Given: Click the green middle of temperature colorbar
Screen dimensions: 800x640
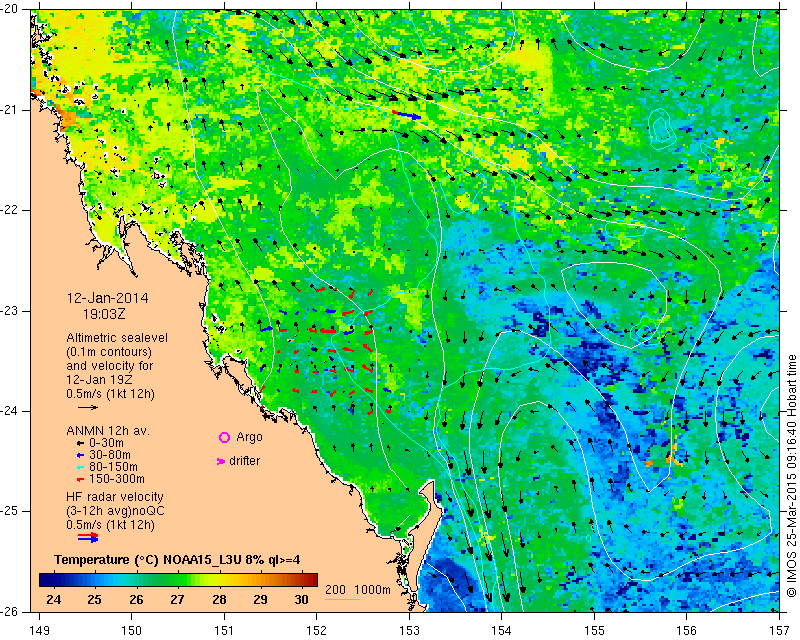Looking at the screenshot, I should (178, 580).
